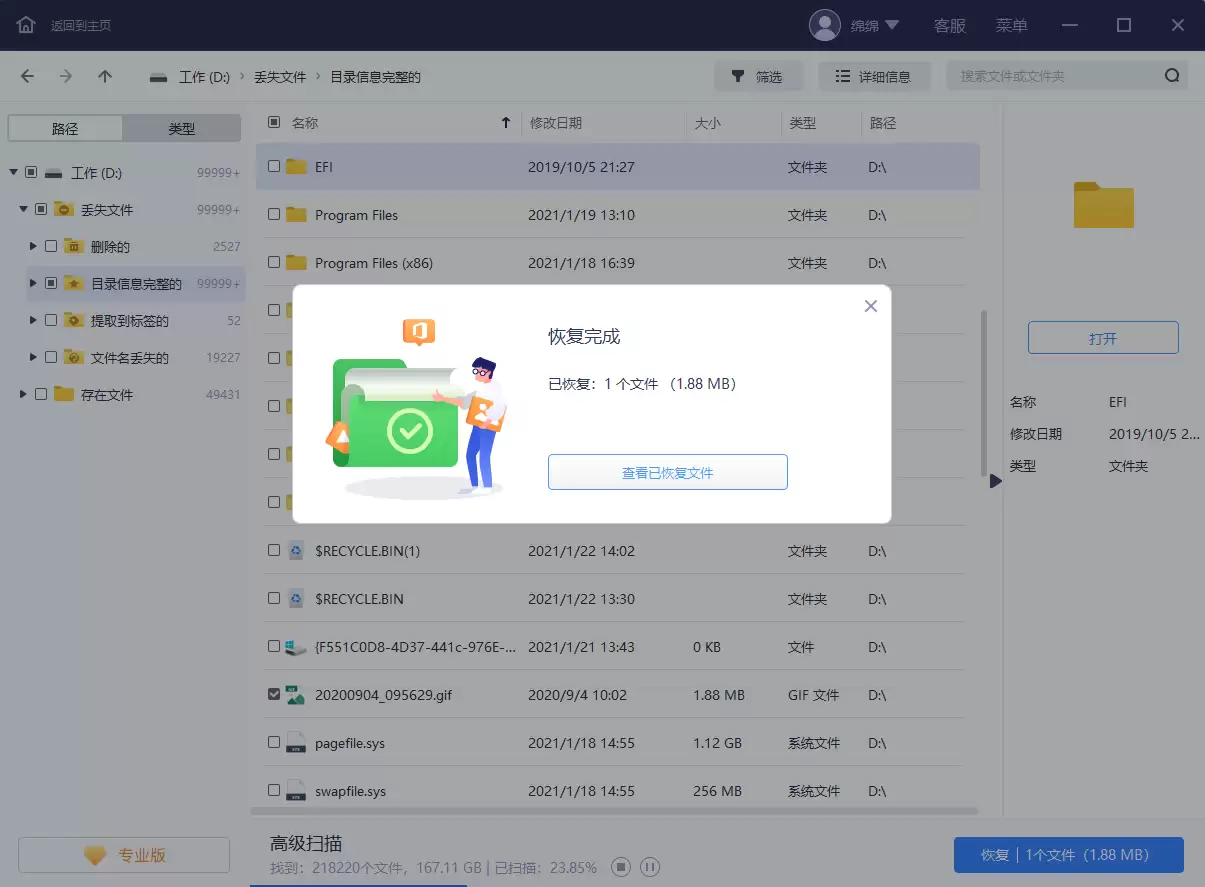Pause the scan with the pause icon
The width and height of the screenshot is (1205, 887).
click(650, 867)
